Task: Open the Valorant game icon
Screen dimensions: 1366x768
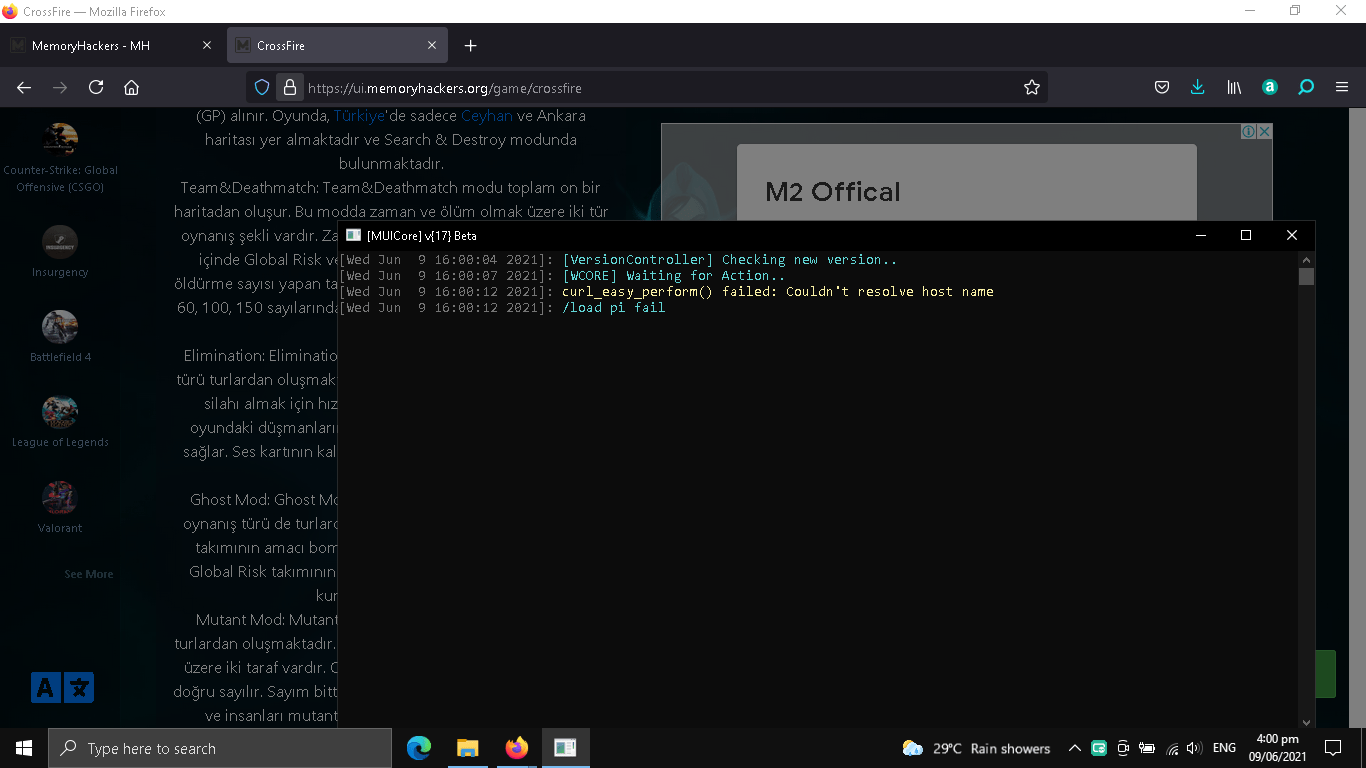Action: pyautogui.click(x=60, y=498)
